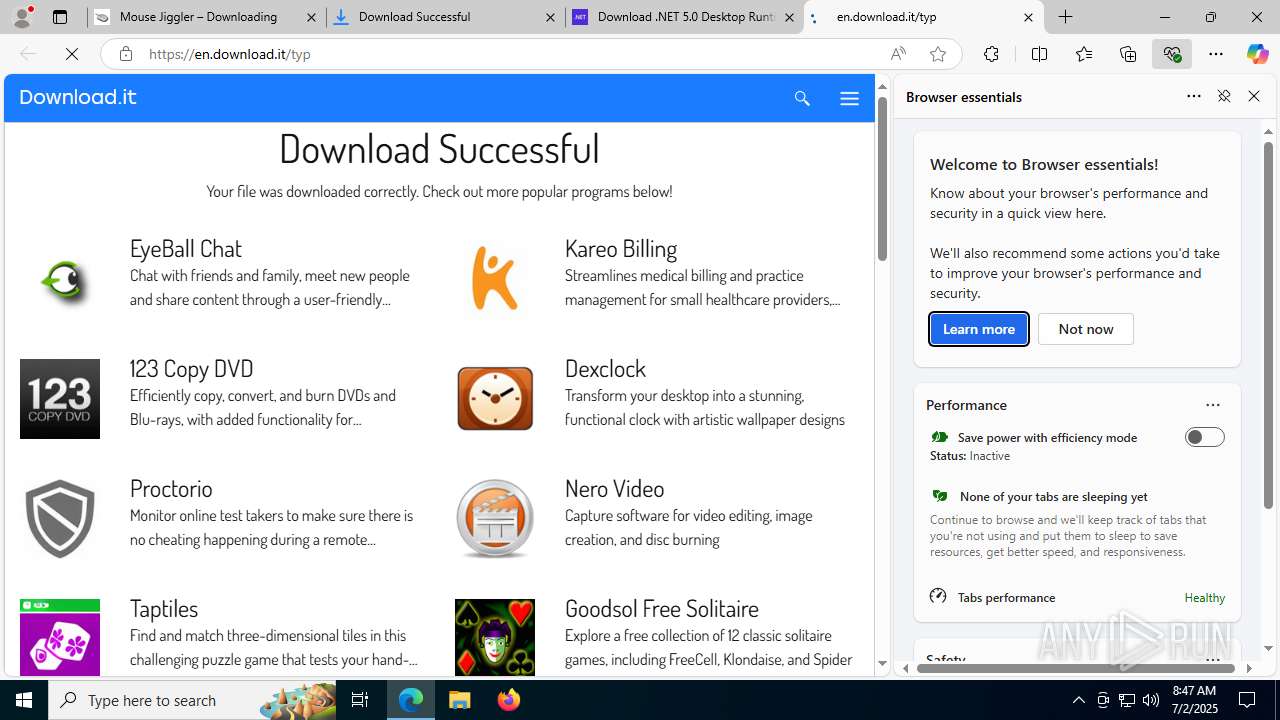
Task: Close the en.download.it/typ tab
Action: pyautogui.click(x=1028, y=17)
